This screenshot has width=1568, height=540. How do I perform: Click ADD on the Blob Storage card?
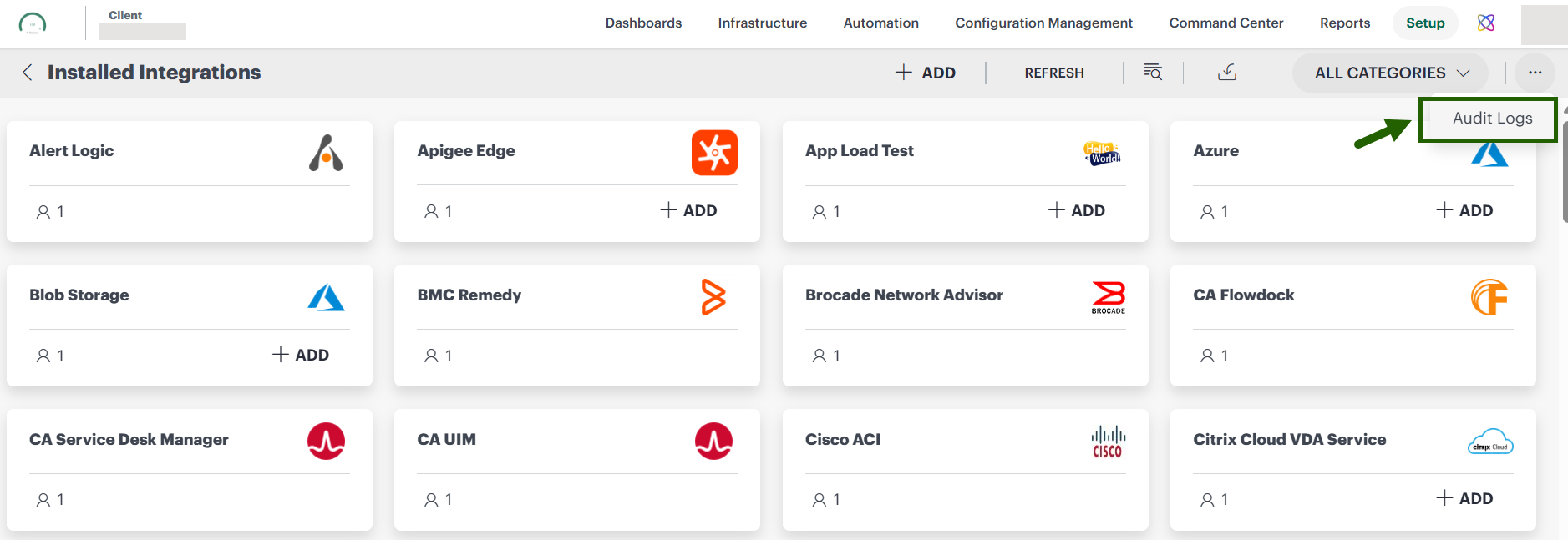(x=301, y=355)
